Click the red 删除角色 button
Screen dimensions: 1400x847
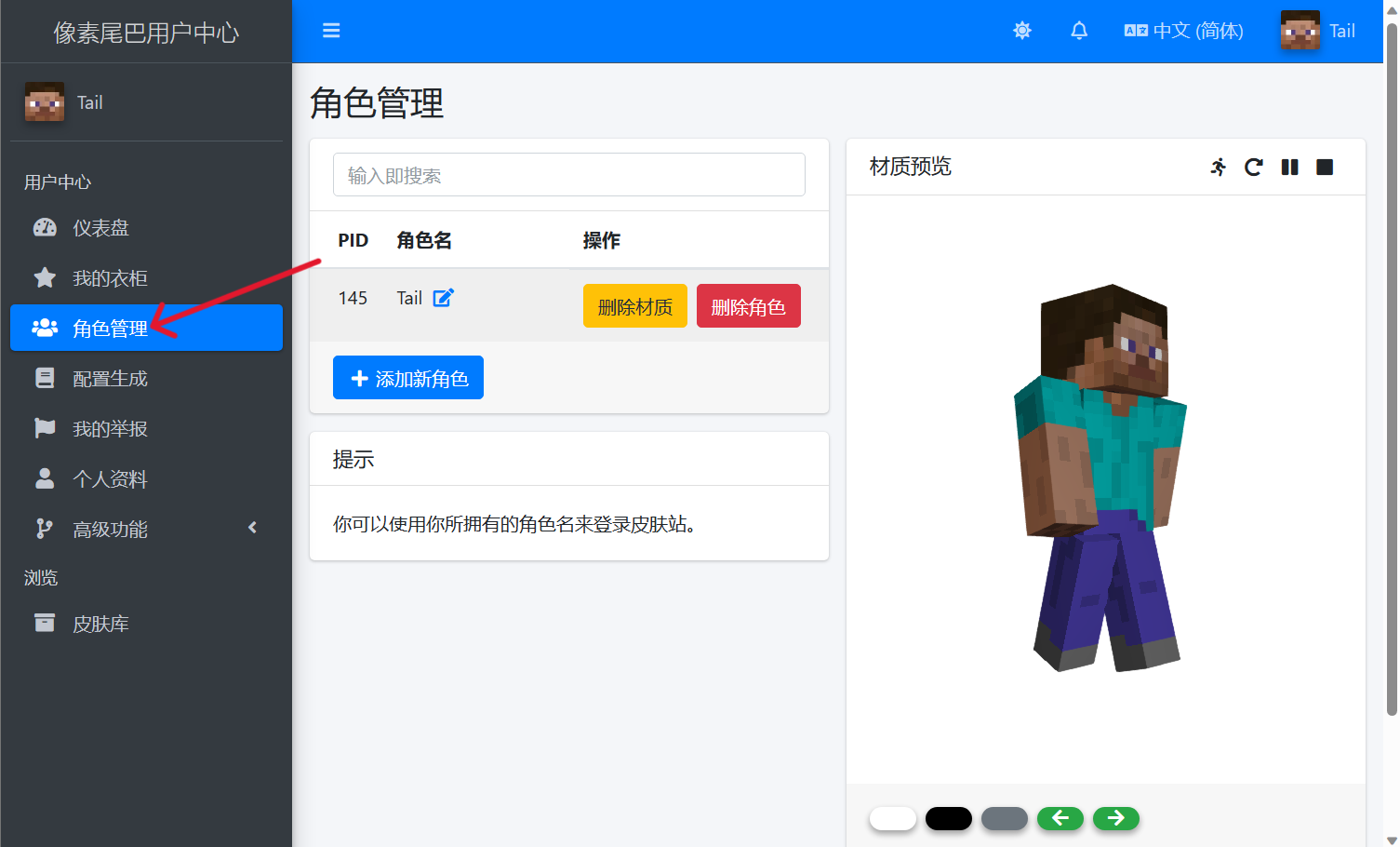pyautogui.click(x=748, y=306)
